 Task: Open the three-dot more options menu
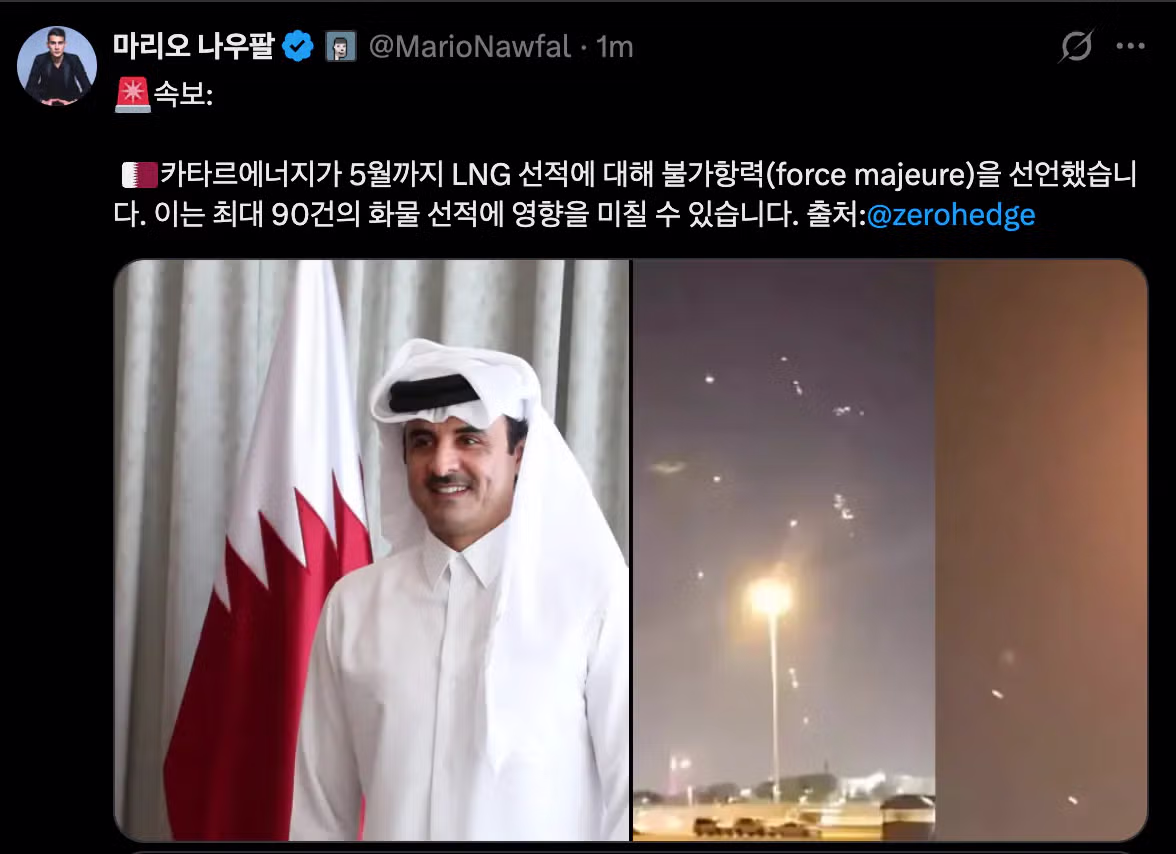click(1130, 46)
